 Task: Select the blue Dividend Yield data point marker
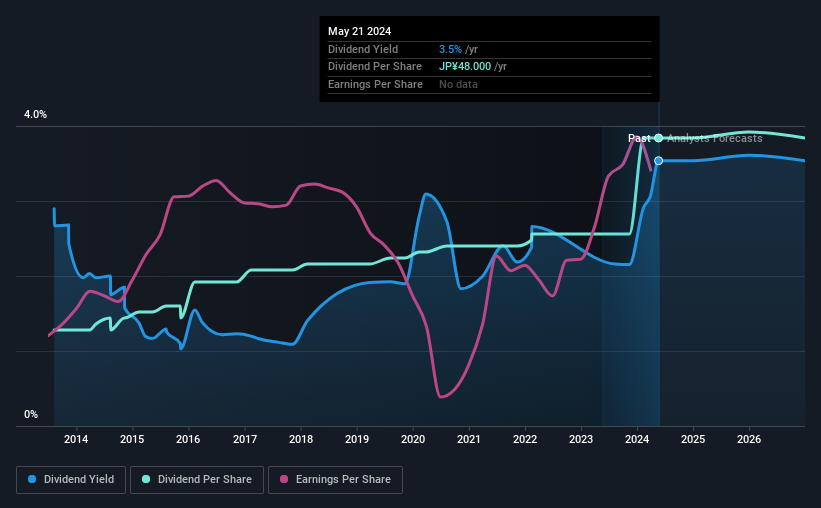tap(659, 161)
